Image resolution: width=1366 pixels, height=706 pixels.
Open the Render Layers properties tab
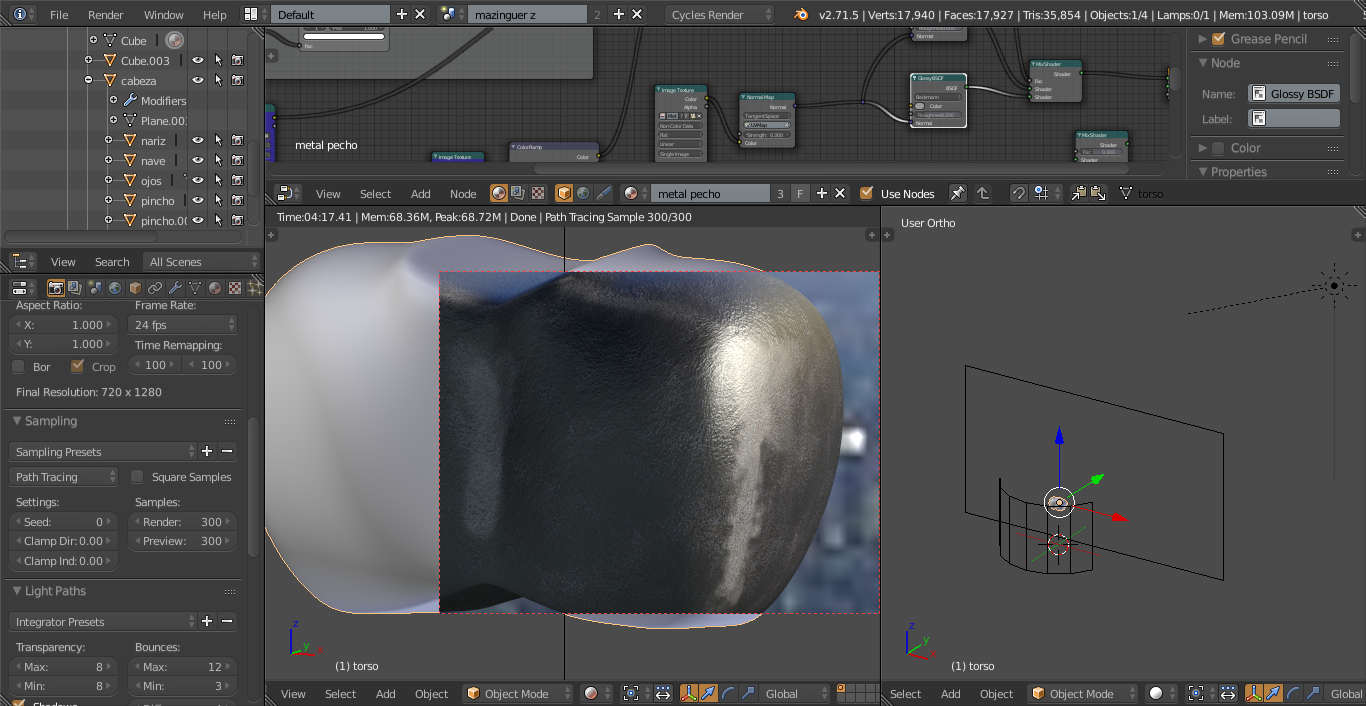(x=75, y=288)
